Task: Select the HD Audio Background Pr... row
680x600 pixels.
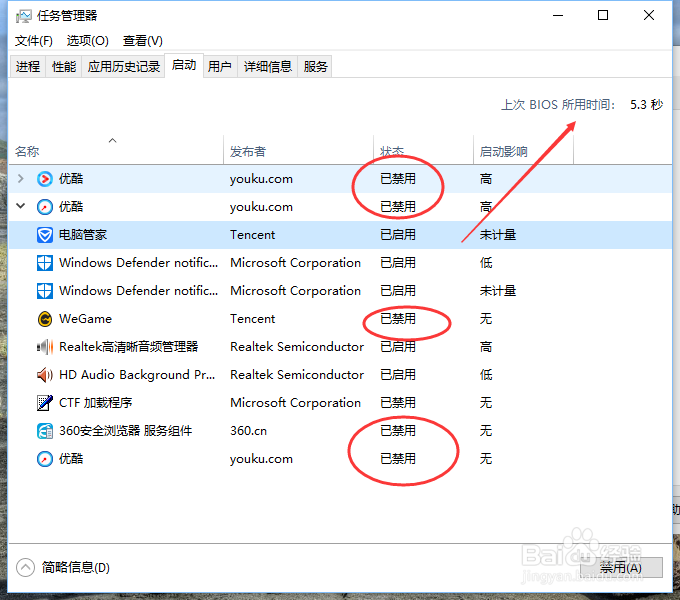Action: tap(340, 375)
